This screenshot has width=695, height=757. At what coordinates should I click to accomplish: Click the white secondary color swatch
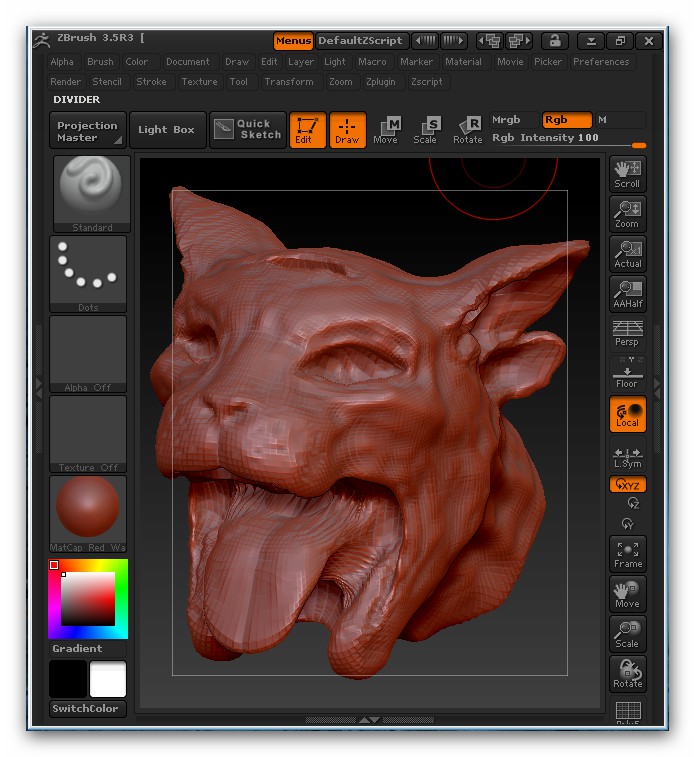(108, 679)
